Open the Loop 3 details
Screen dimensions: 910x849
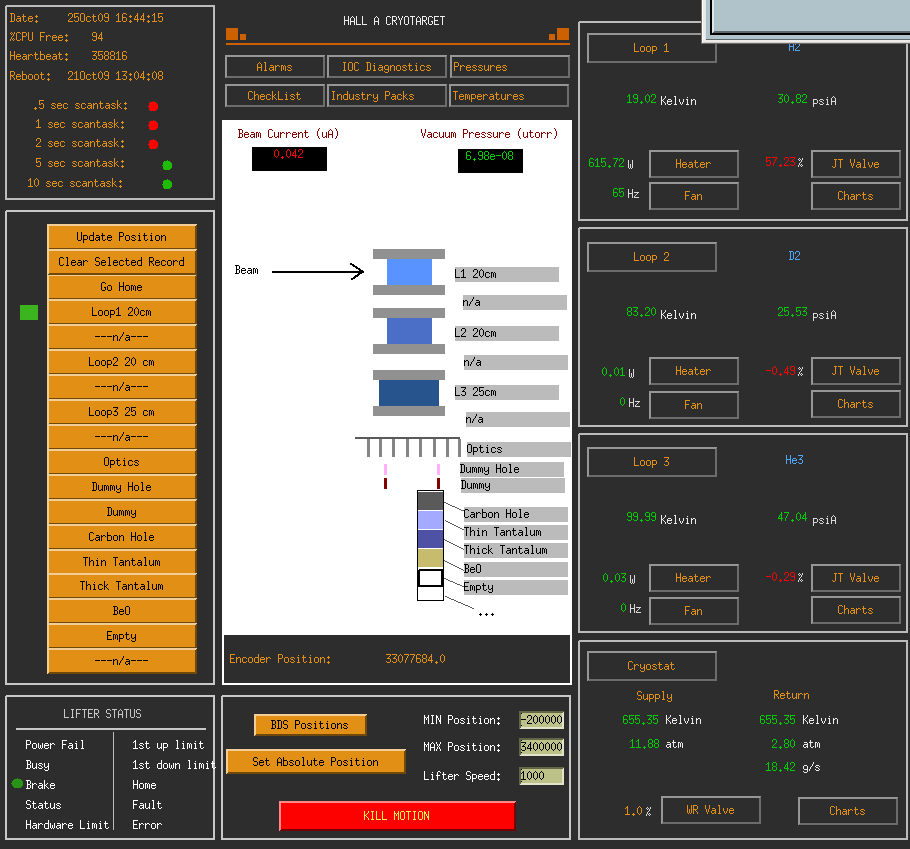(x=652, y=462)
